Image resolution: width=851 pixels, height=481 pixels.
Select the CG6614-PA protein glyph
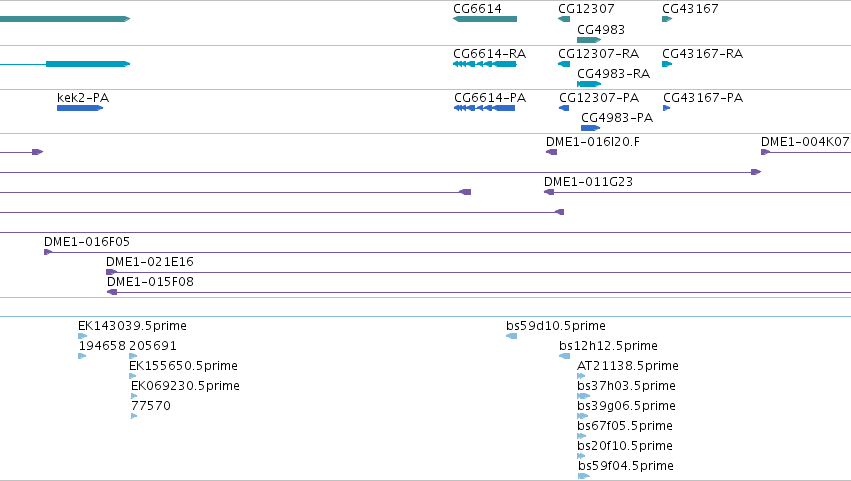tap(485, 108)
